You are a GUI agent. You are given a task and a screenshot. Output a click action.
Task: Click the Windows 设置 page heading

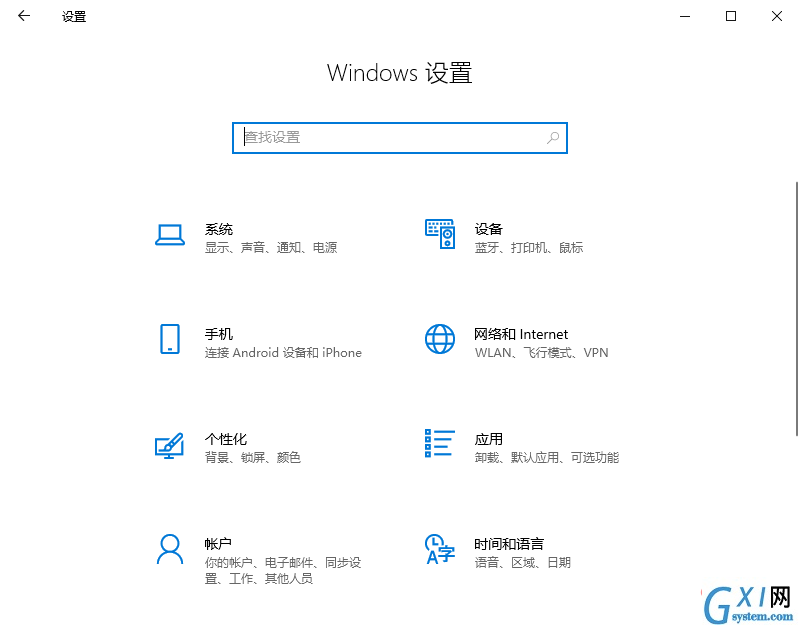pyautogui.click(x=399, y=73)
